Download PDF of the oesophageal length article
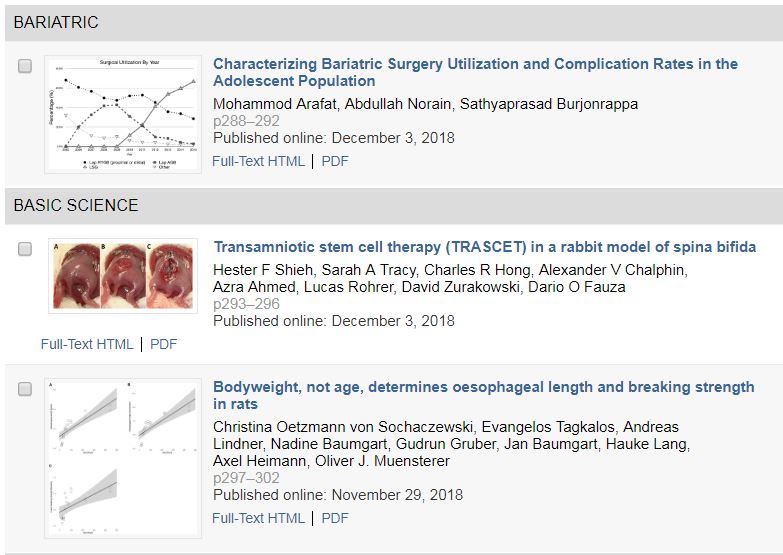The image size is (783, 555). point(335,518)
